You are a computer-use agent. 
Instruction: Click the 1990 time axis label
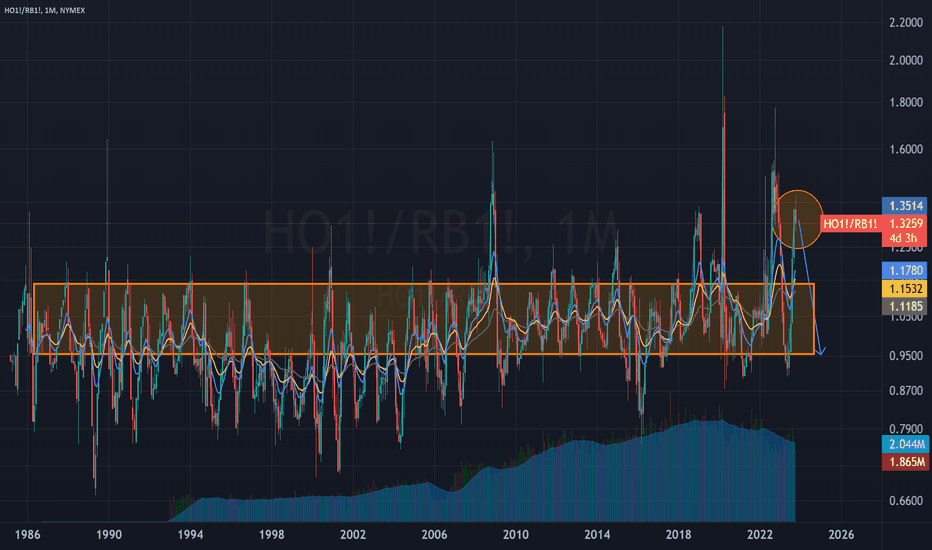109,535
